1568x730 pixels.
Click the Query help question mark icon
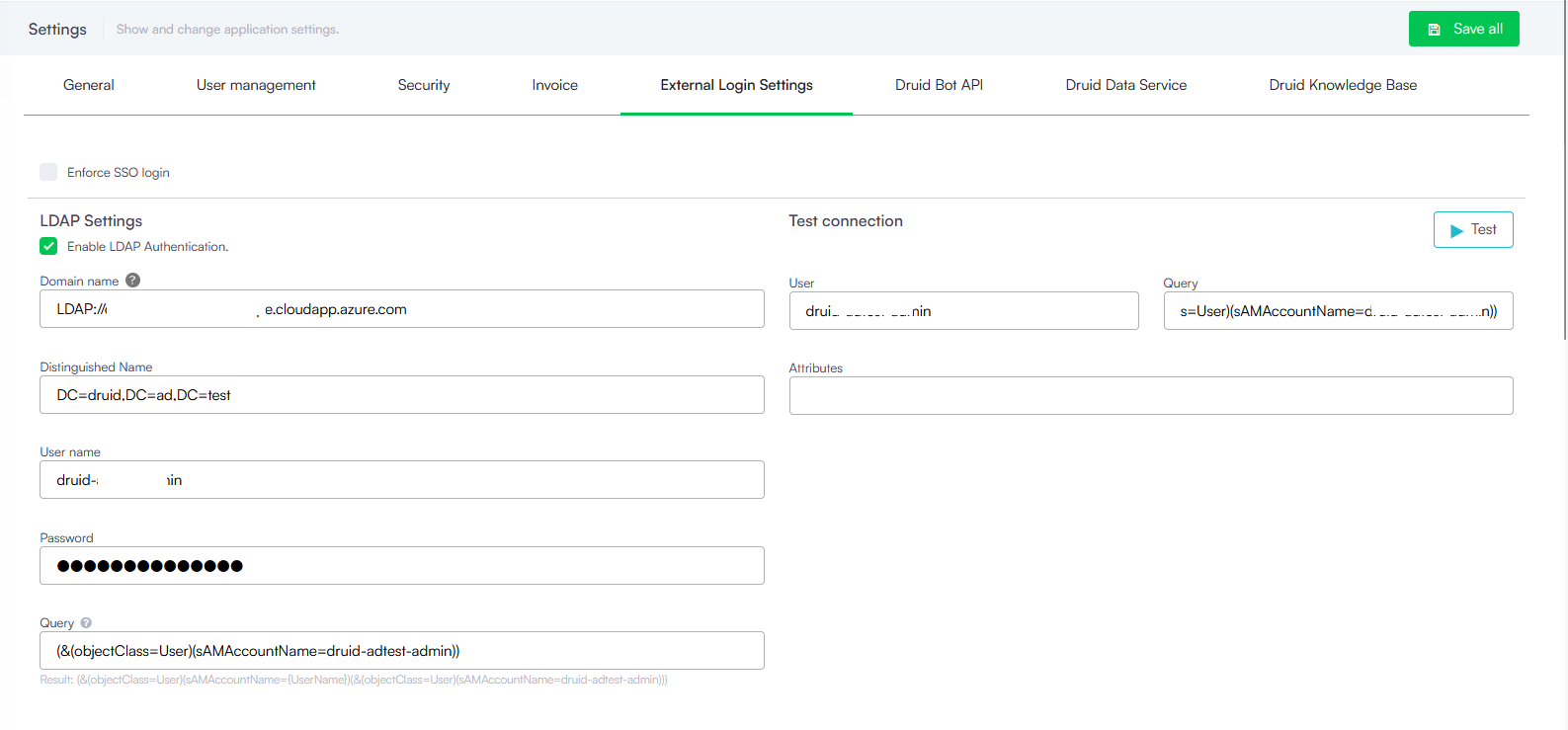click(x=86, y=623)
